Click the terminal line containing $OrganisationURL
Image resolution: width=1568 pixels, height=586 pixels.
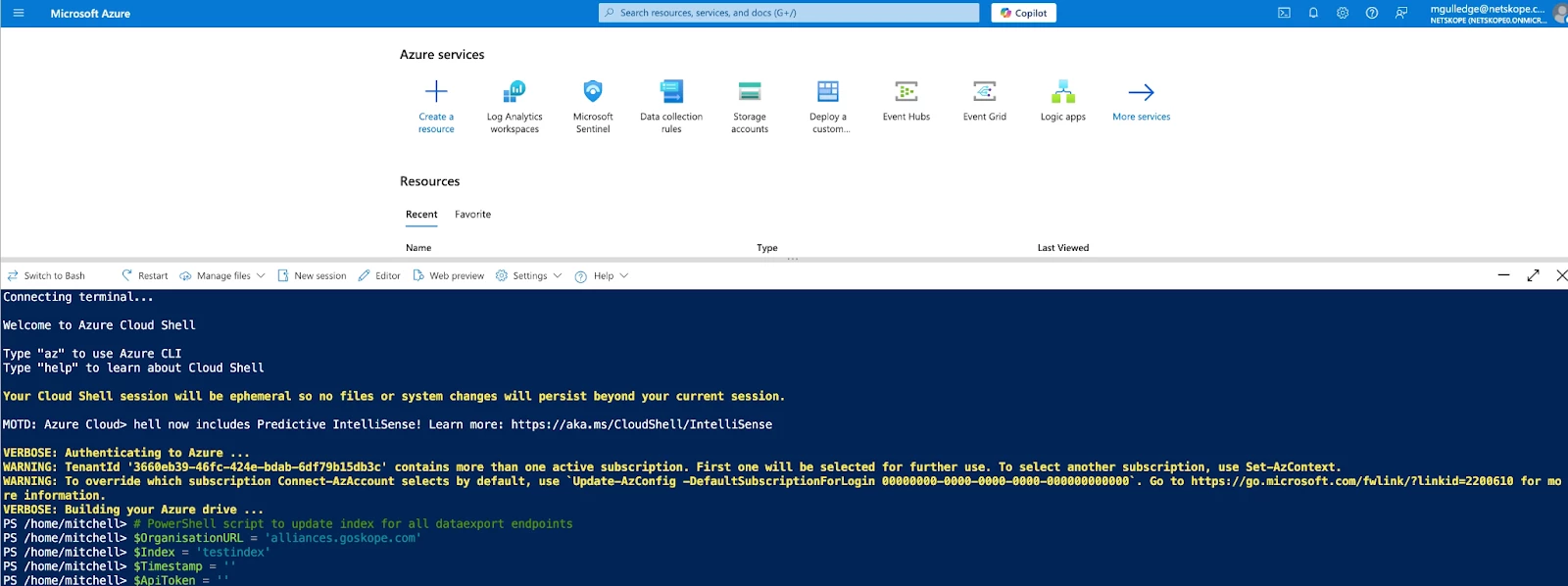click(212, 538)
